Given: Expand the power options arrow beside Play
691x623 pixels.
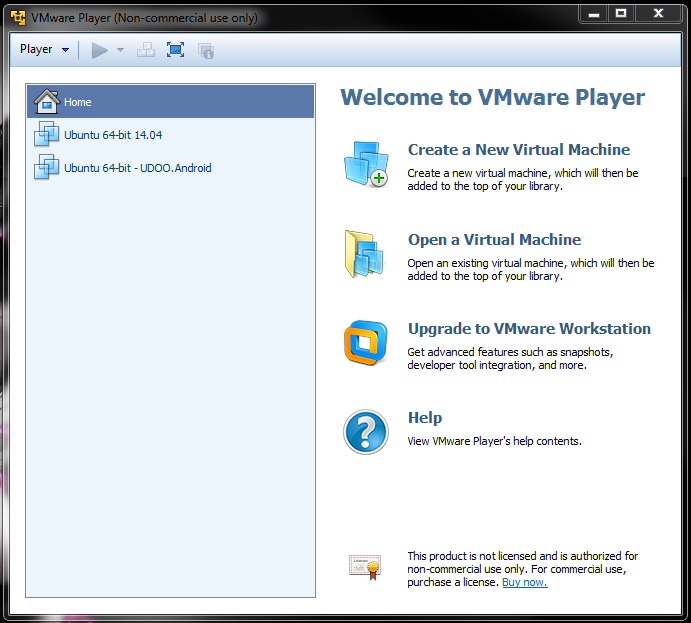Looking at the screenshot, I should coord(120,50).
